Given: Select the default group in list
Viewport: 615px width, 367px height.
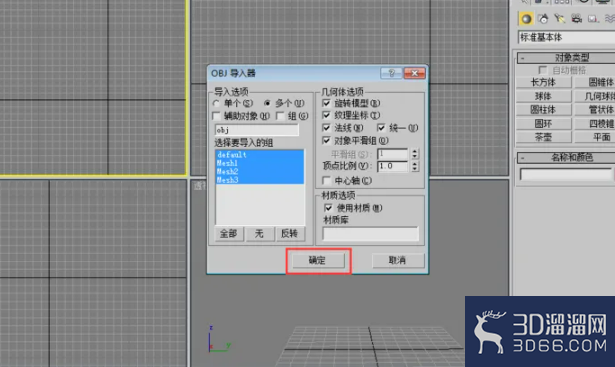Looking at the screenshot, I should coord(259,155).
